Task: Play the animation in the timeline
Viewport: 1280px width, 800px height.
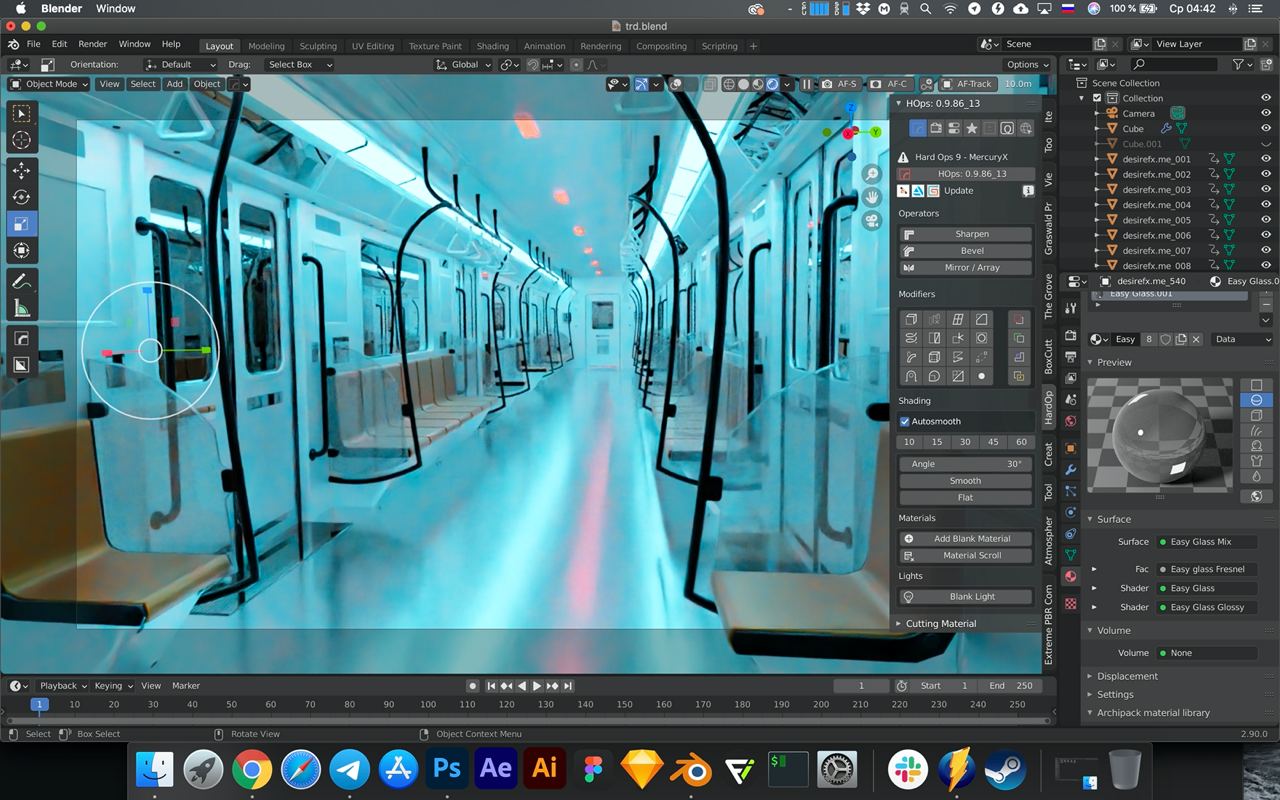Action: pyautogui.click(x=537, y=686)
